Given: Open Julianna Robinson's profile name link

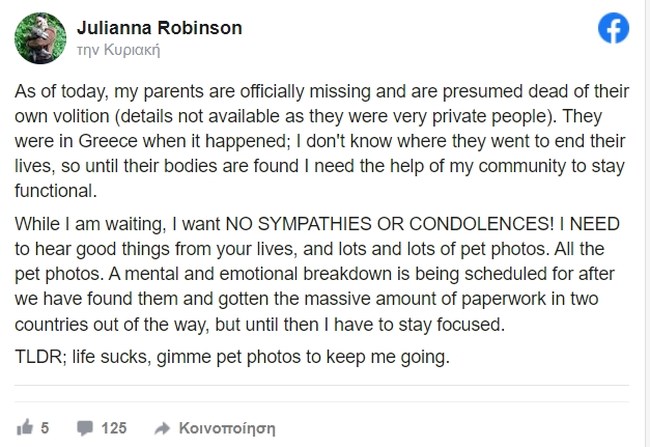Looking at the screenshot, I should tap(156, 27).
